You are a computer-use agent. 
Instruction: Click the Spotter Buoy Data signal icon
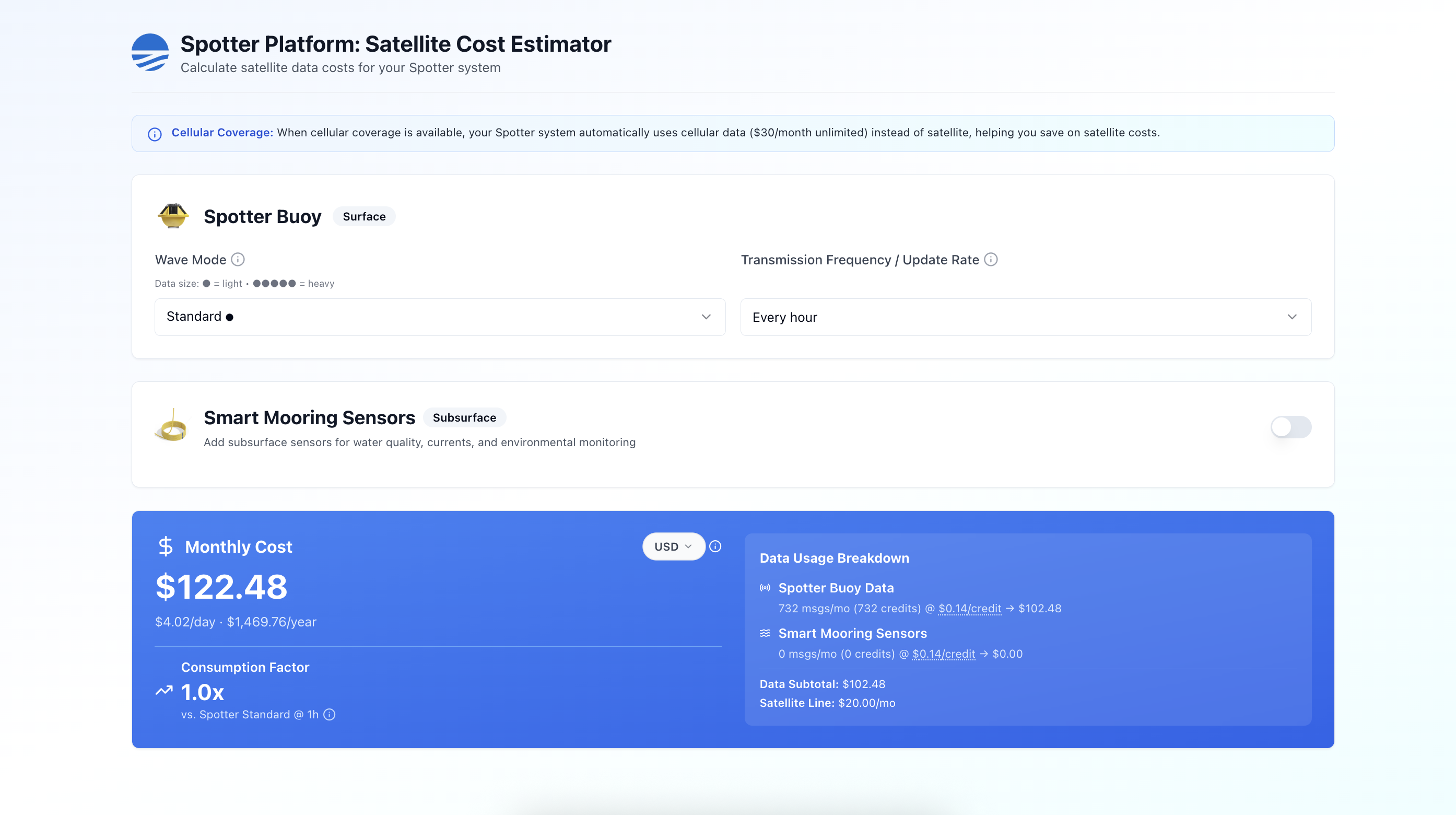(x=765, y=588)
